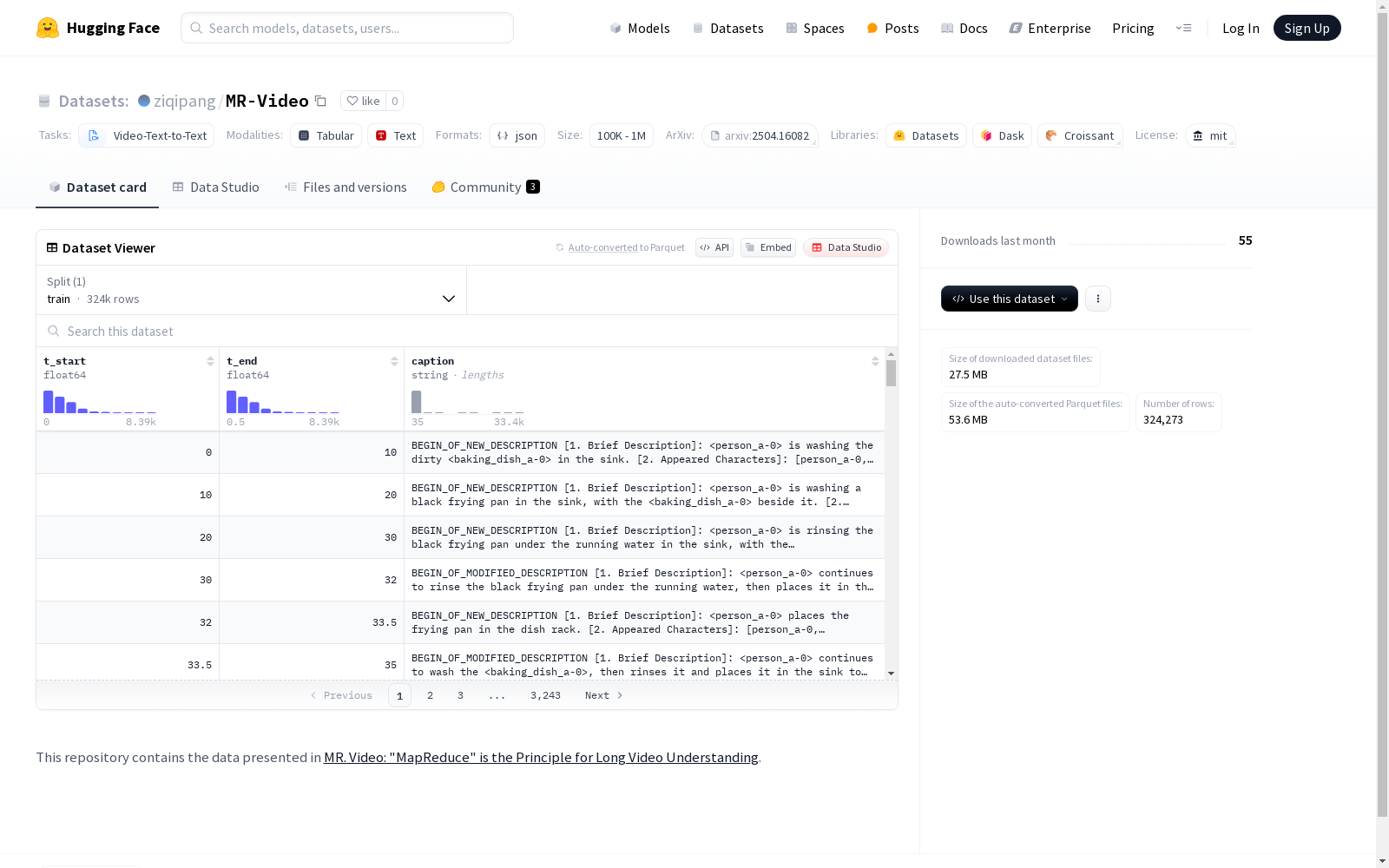Image resolution: width=1389 pixels, height=868 pixels.
Task: Go to page 2
Action: [430, 695]
